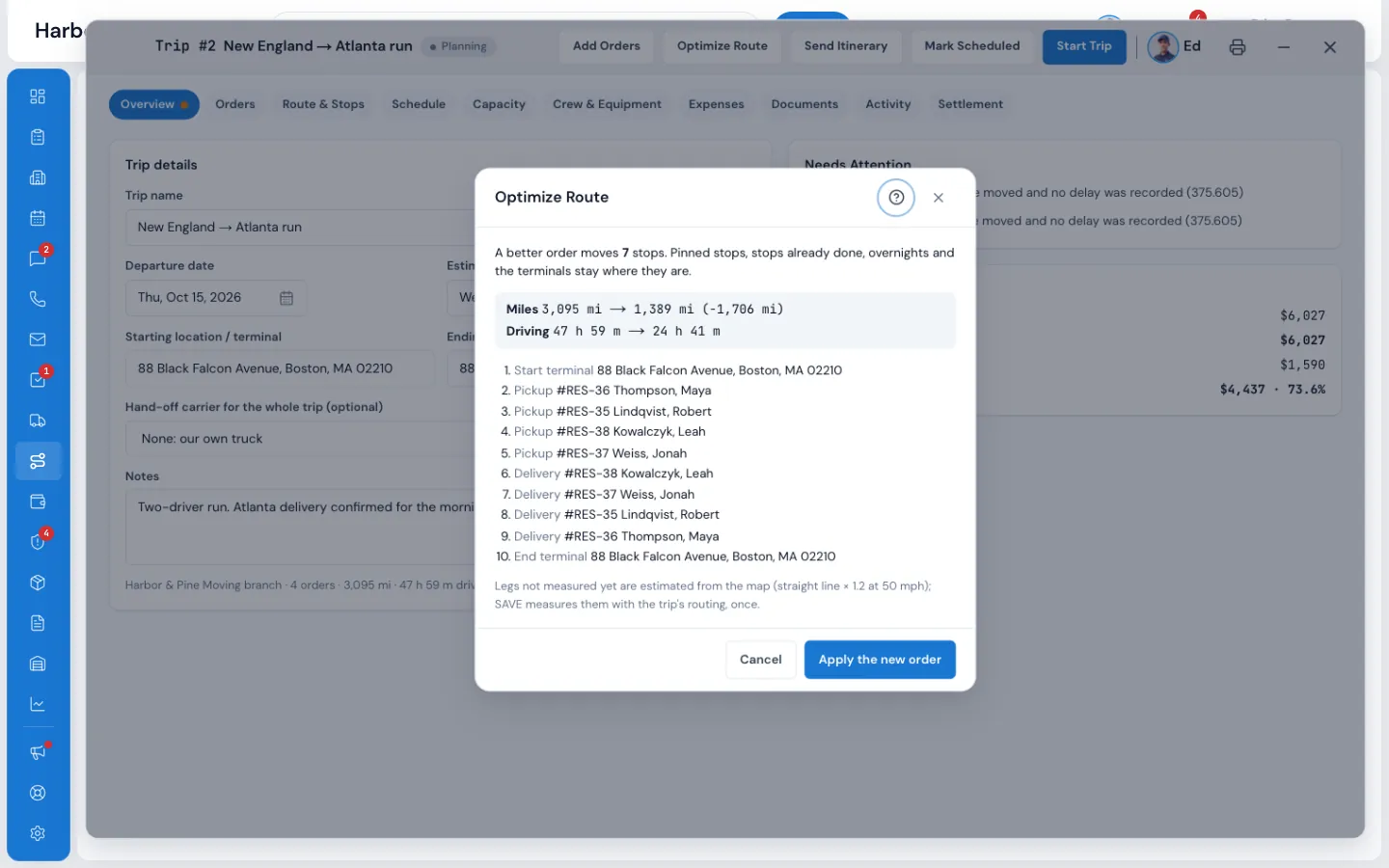Click the Start Trip button
The image size is (1389, 868).
coord(1084,46)
